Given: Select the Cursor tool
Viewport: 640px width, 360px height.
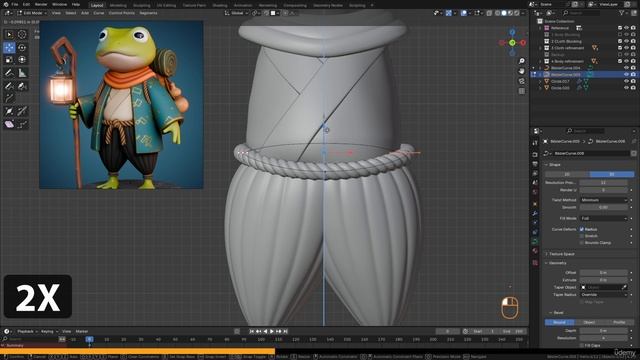Looking at the screenshot, I should click(22, 35).
